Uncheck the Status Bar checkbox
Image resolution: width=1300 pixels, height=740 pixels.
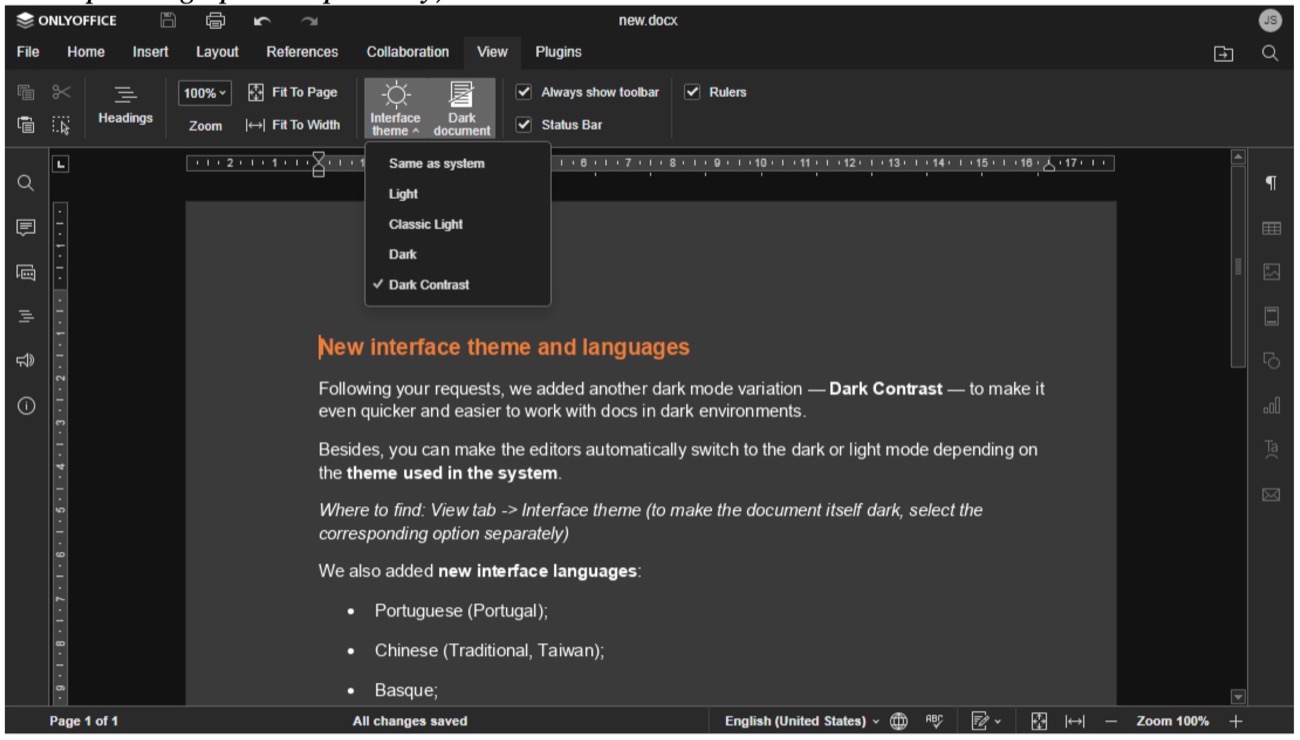pos(523,125)
